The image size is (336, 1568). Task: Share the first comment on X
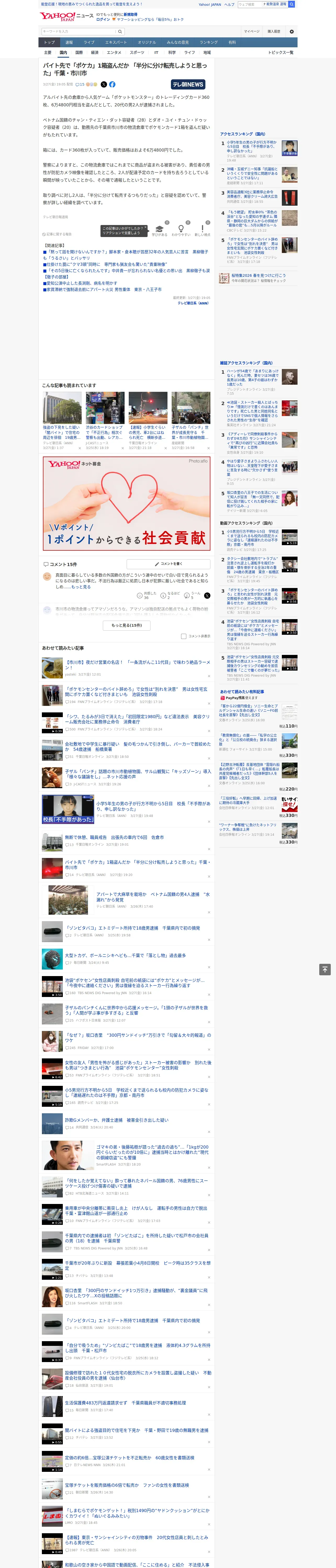pos(207,595)
